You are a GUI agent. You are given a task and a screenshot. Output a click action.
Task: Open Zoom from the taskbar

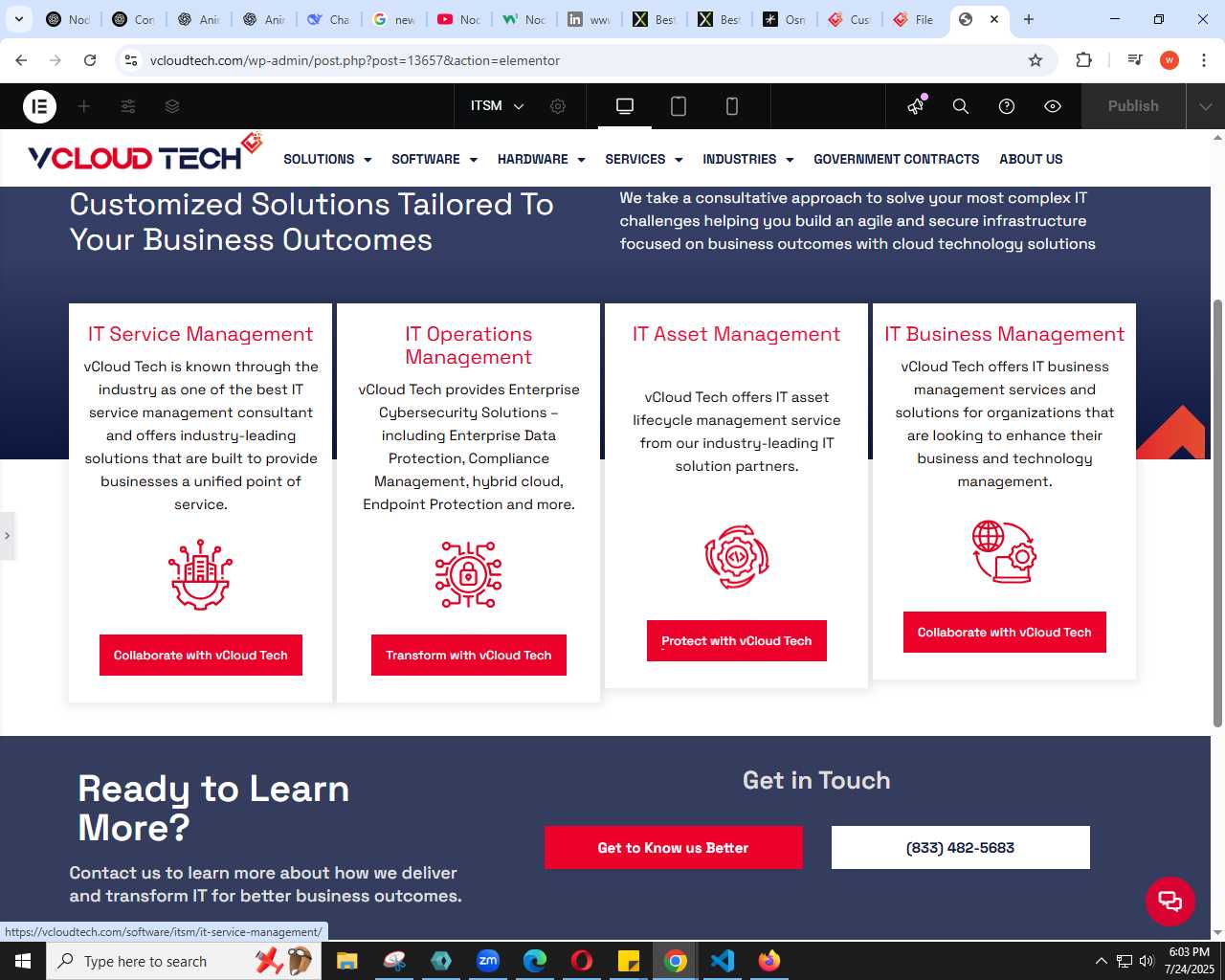pos(488,961)
